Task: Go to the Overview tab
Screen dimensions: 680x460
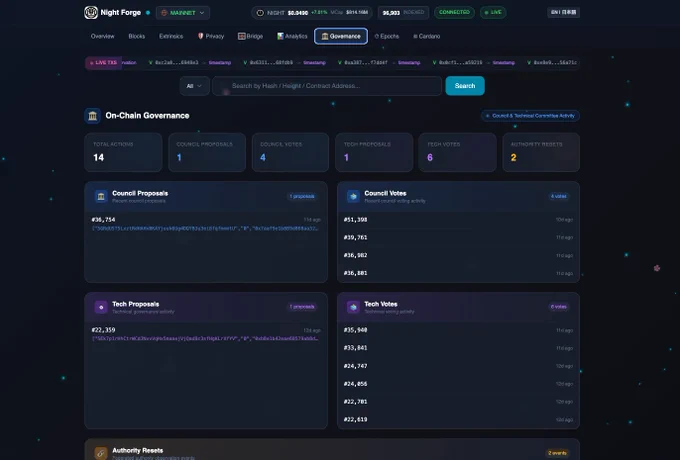Action: [102, 36]
